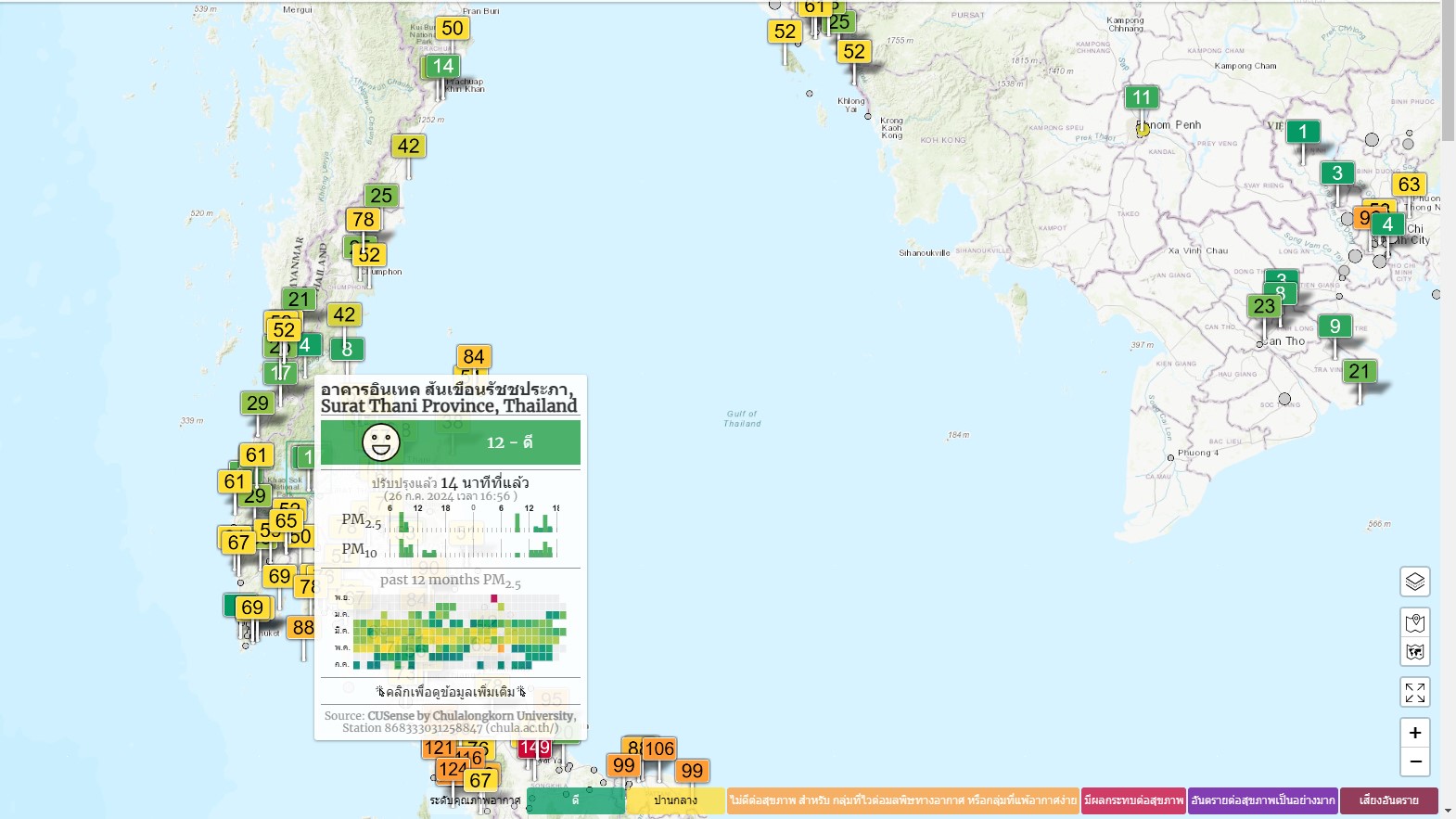Click the Surat Thani Province station title
1456x819 pixels.
(x=449, y=398)
